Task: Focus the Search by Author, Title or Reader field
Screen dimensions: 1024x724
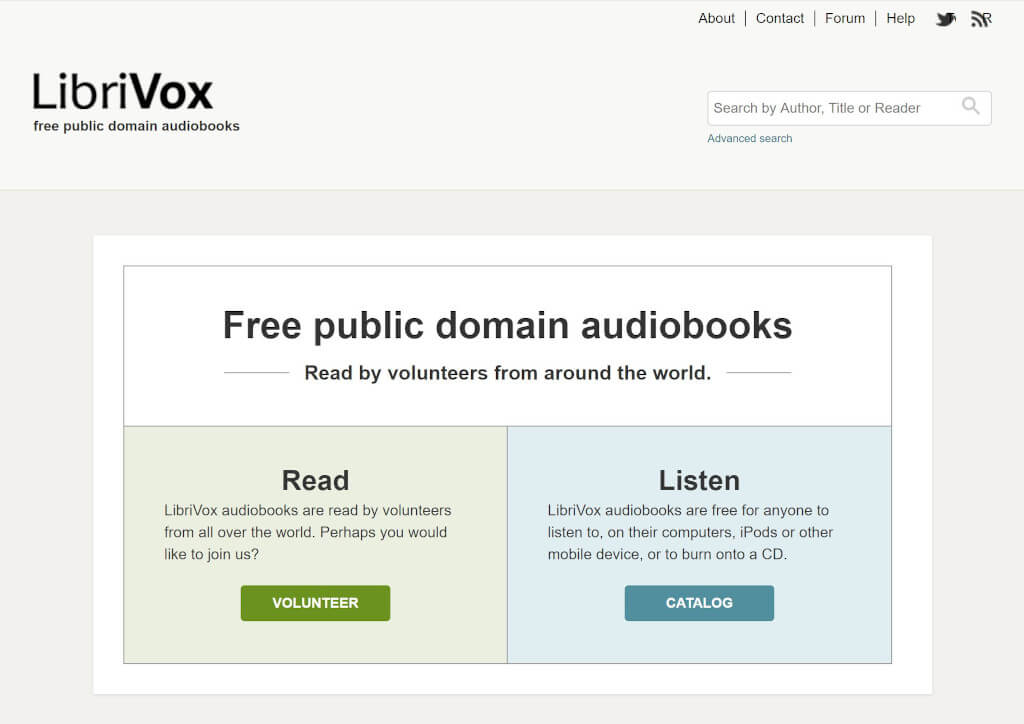Action: [849, 108]
